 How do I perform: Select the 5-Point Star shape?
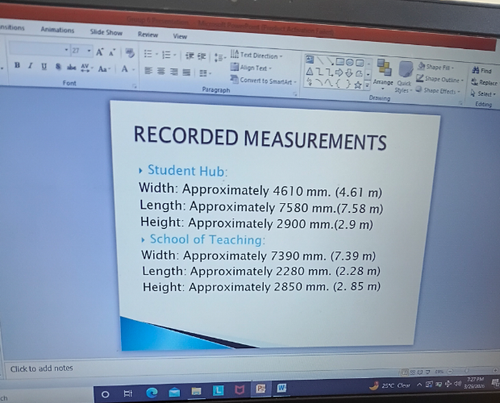point(358,85)
